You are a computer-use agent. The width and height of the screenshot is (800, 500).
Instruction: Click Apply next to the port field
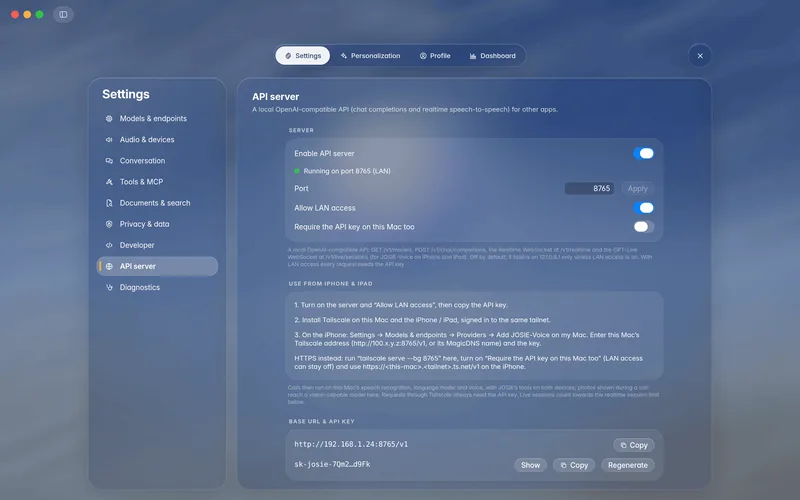pyautogui.click(x=637, y=188)
